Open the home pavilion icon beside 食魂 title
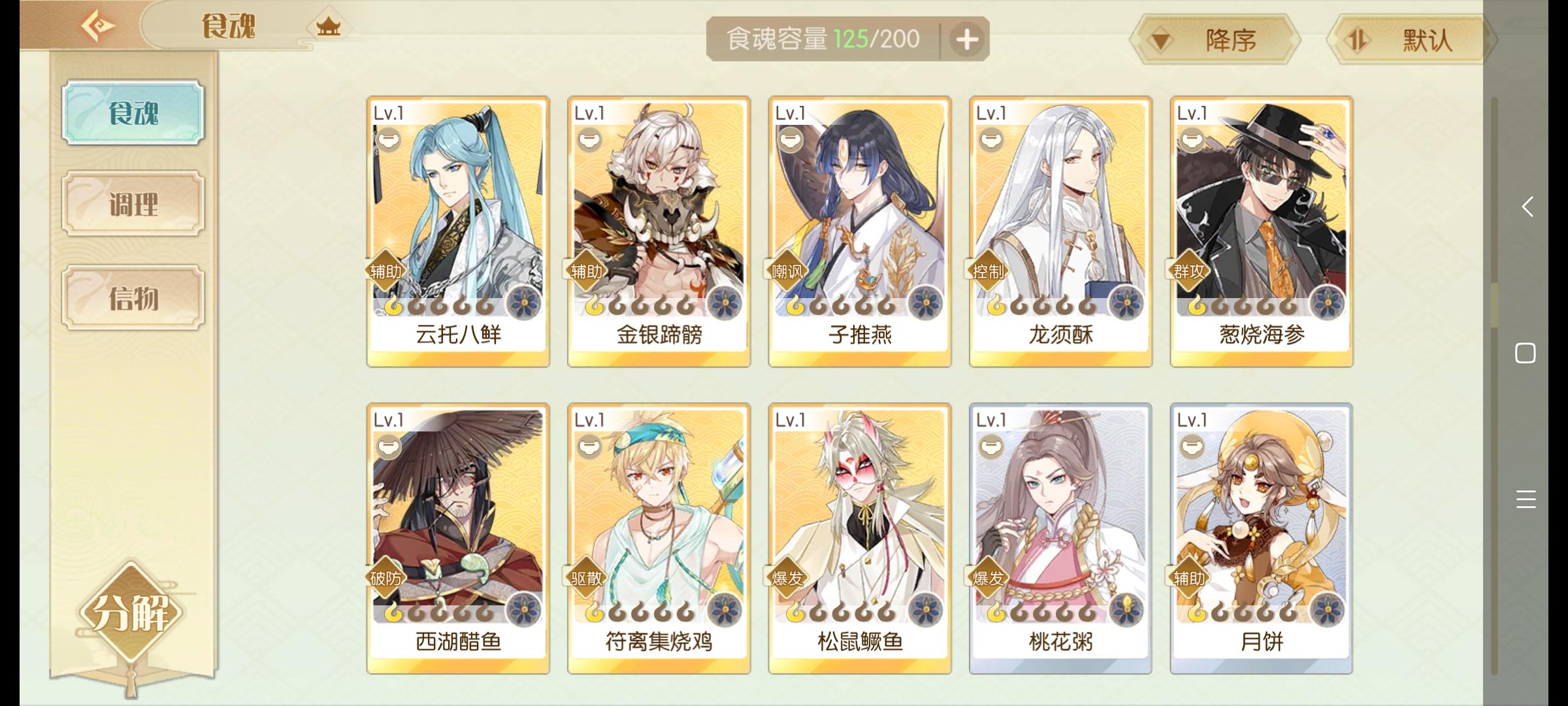The height and width of the screenshot is (706, 1568). tap(329, 27)
